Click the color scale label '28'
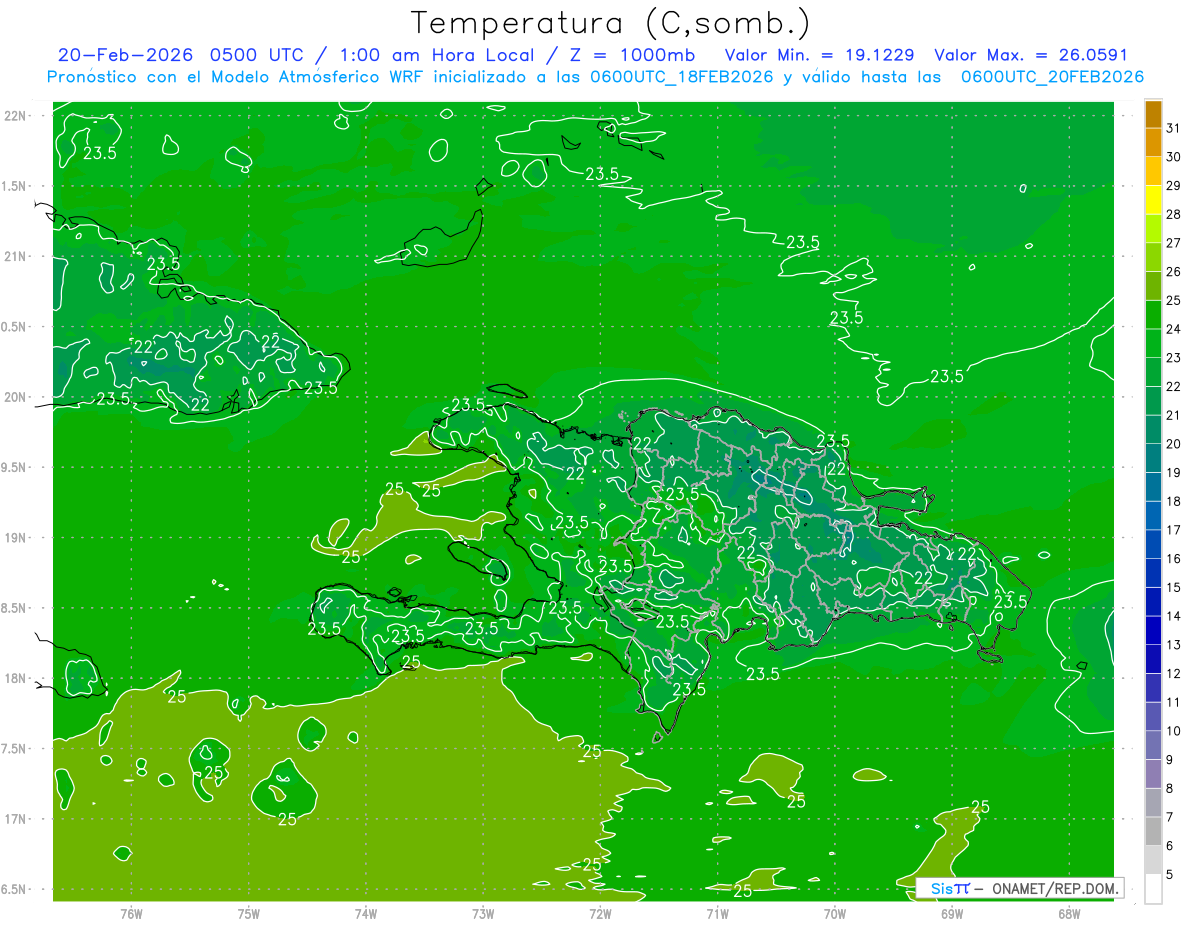 pyautogui.click(x=1174, y=214)
